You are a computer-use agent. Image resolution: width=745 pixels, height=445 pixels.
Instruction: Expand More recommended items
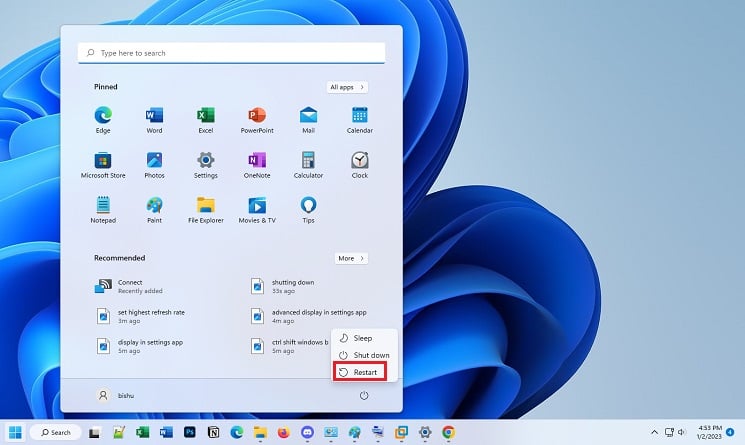(x=351, y=258)
